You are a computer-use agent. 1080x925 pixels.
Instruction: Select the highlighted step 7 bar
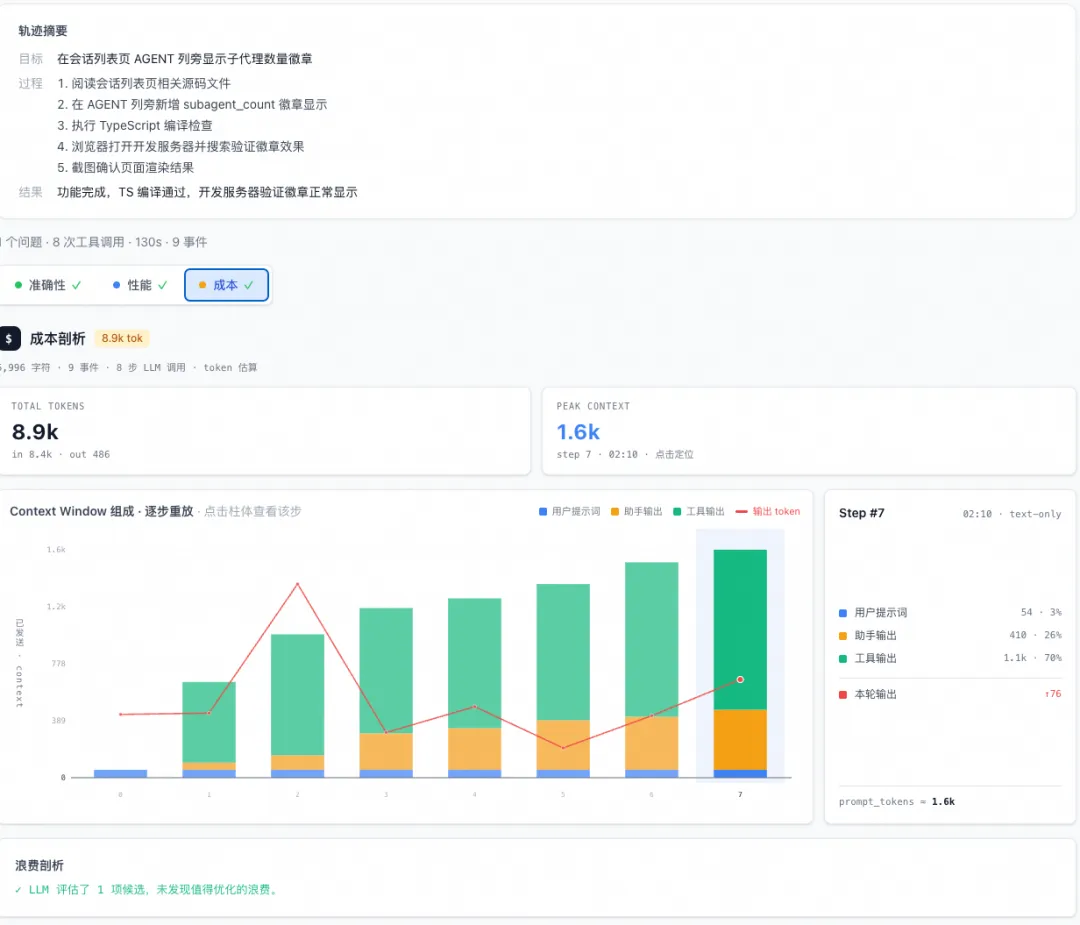coord(740,664)
